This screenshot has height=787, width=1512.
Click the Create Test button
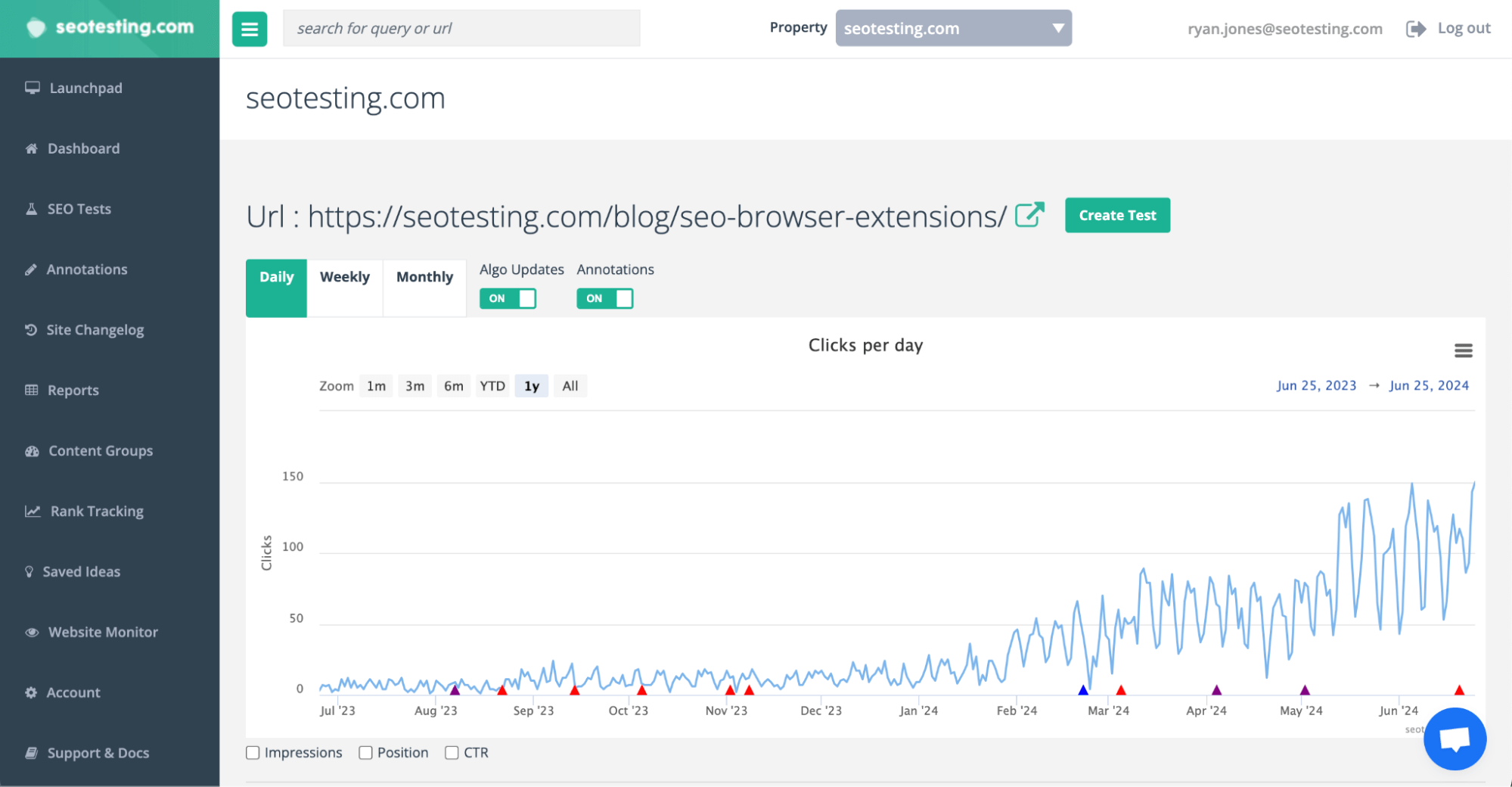pyautogui.click(x=1117, y=215)
